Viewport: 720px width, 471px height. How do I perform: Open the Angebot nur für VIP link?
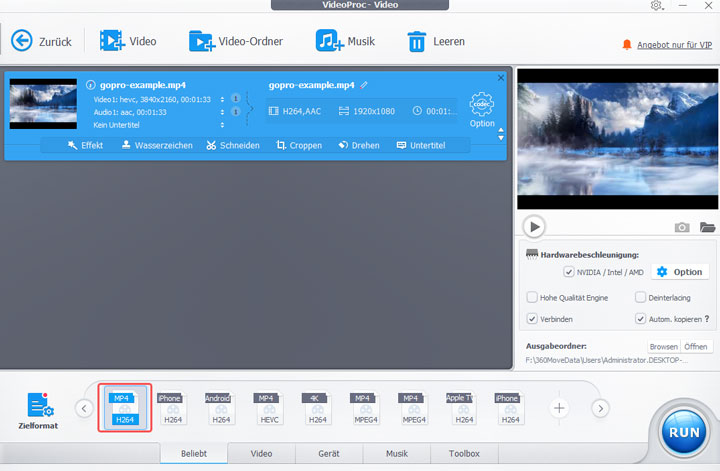point(674,45)
